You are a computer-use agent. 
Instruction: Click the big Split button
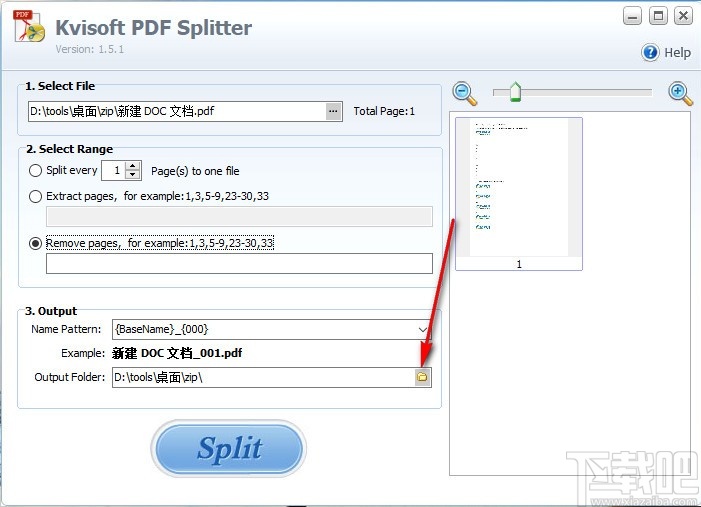[x=228, y=448]
